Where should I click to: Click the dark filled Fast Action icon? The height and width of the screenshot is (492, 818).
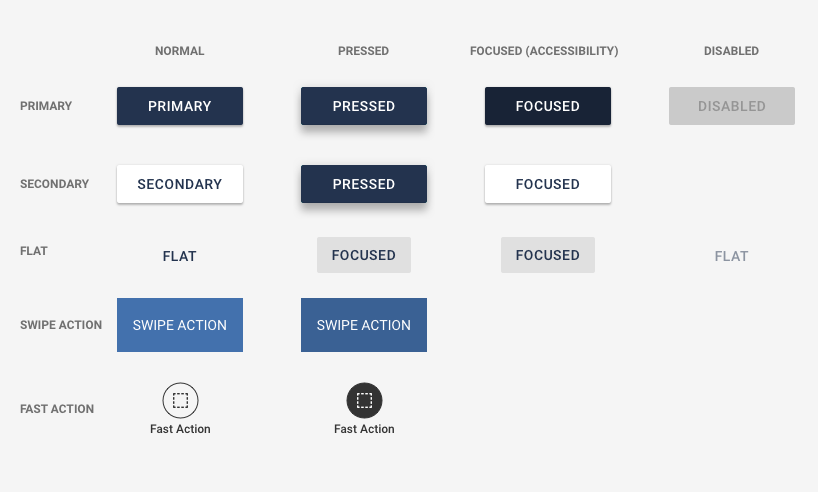click(x=364, y=401)
